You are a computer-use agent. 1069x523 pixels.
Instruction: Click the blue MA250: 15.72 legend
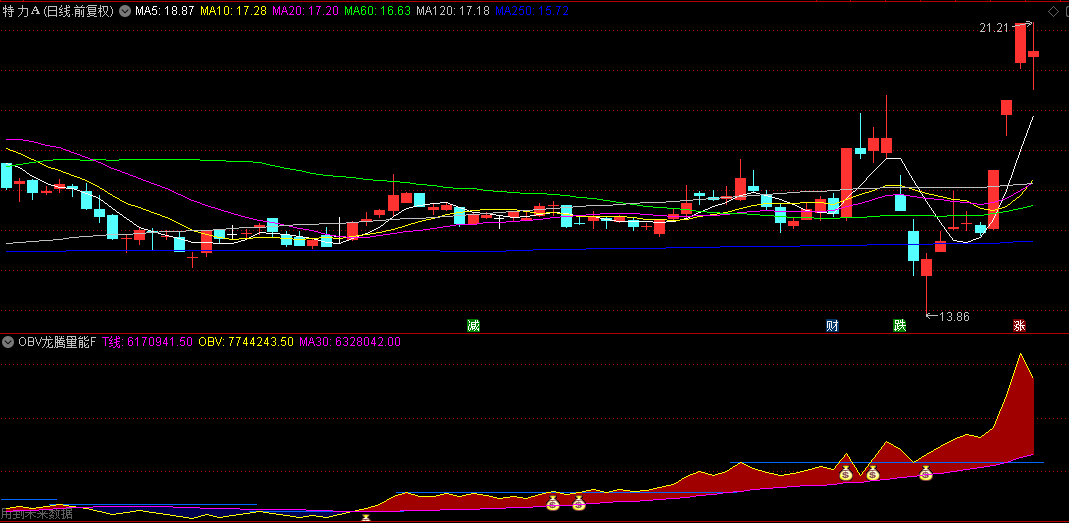(x=532, y=11)
